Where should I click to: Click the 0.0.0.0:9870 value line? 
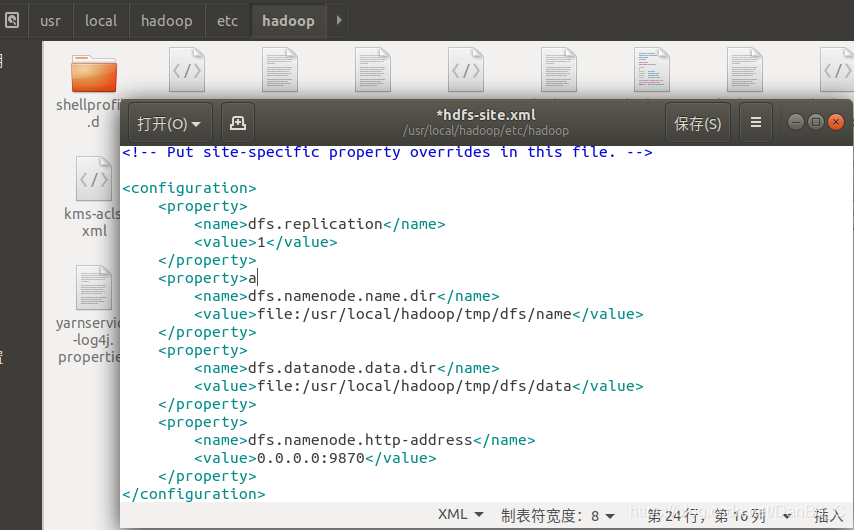[315, 458]
